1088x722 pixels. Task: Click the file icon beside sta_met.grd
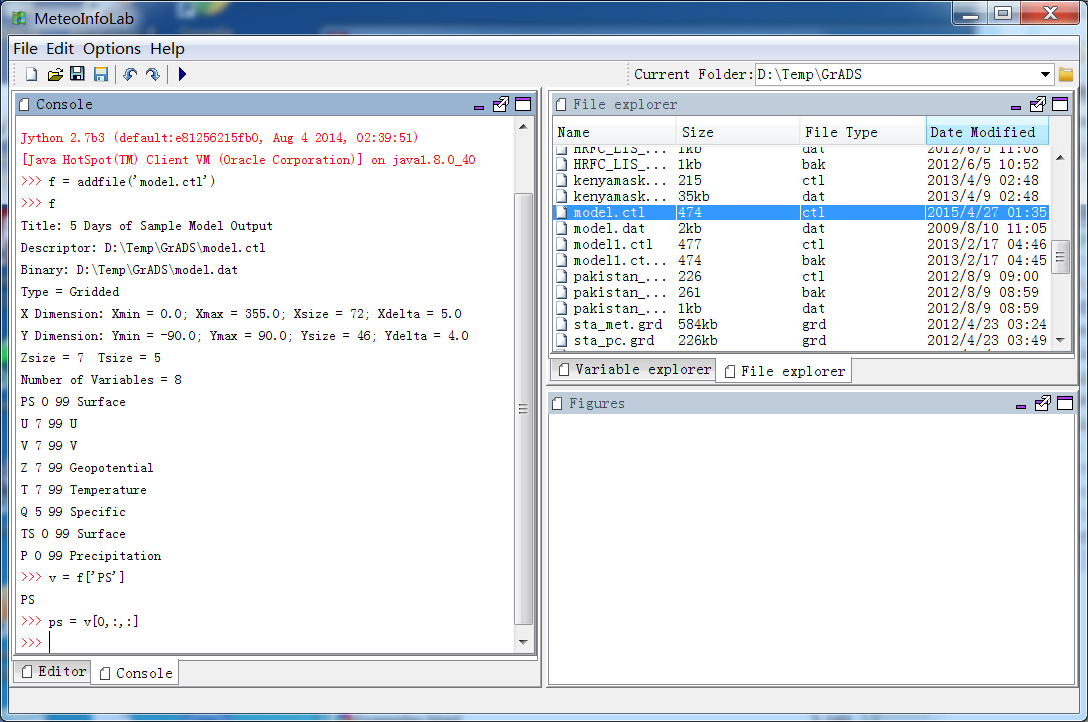coord(562,325)
